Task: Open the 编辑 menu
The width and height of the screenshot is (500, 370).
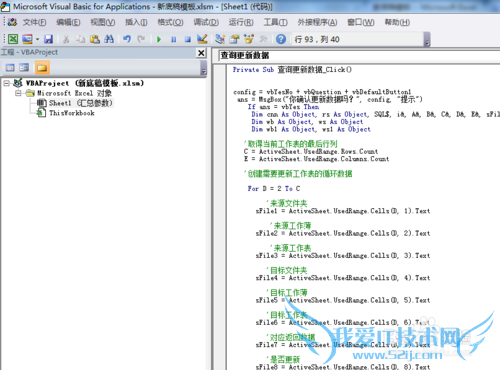Action: (68, 22)
